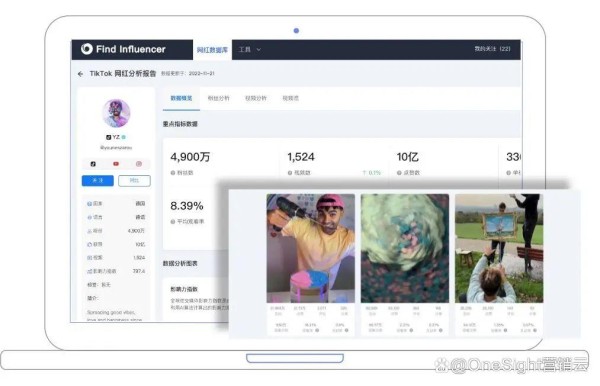The image size is (600, 386).
Task: Click the info icon beside the 4,900万 followers label
Action: 173,173
